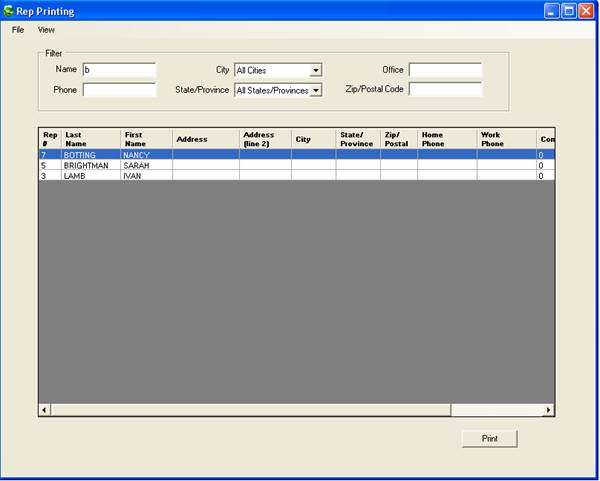
Task: Click the horizontal scrollbar right arrow
Action: click(x=548, y=410)
